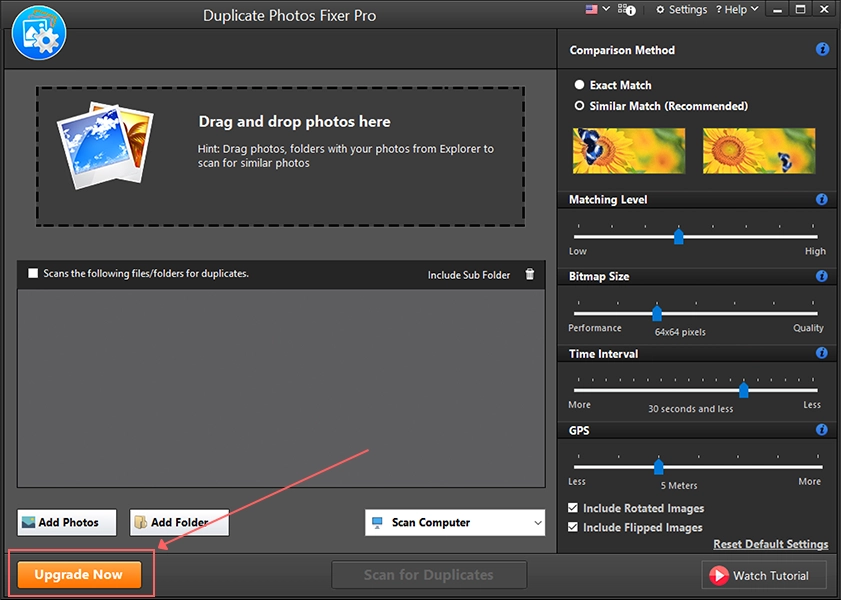
Task: Click the Comparison Method info icon
Action: [822, 49]
